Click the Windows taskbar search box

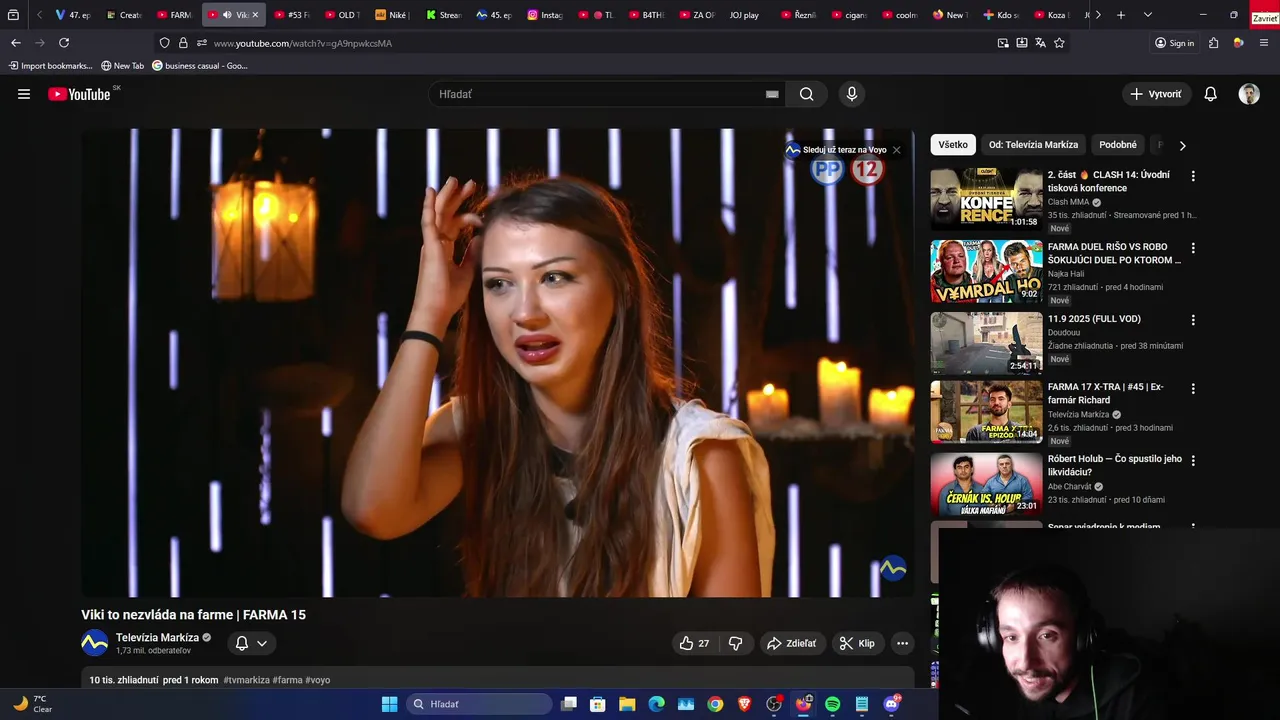(480, 704)
